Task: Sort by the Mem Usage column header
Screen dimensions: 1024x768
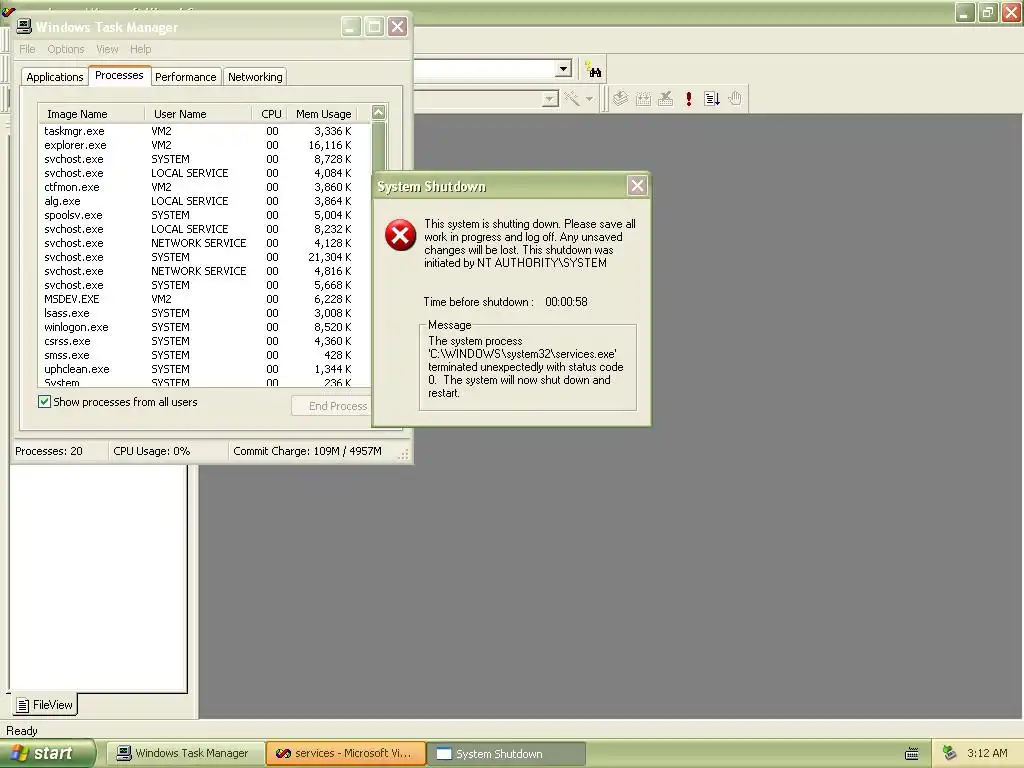Action: 323,114
